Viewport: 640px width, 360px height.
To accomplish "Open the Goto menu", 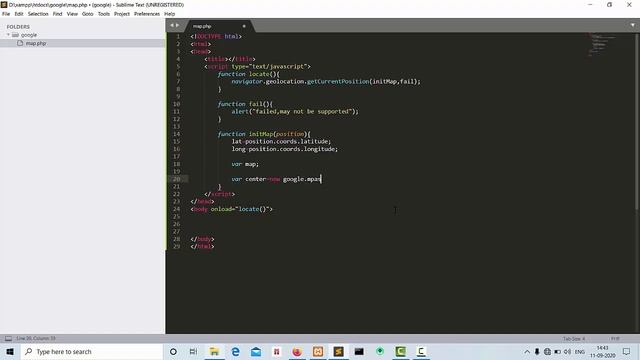I will click(x=87, y=14).
